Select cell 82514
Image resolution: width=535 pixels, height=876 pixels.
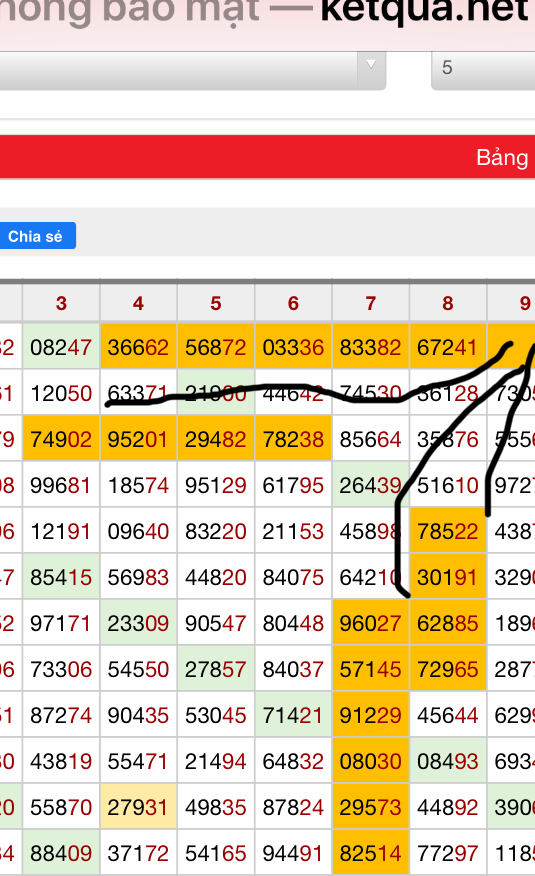[x=371, y=853]
